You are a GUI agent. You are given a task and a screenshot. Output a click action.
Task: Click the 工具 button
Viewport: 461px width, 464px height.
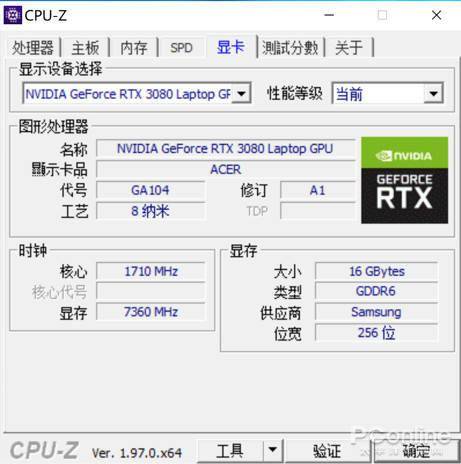pyautogui.click(x=230, y=451)
